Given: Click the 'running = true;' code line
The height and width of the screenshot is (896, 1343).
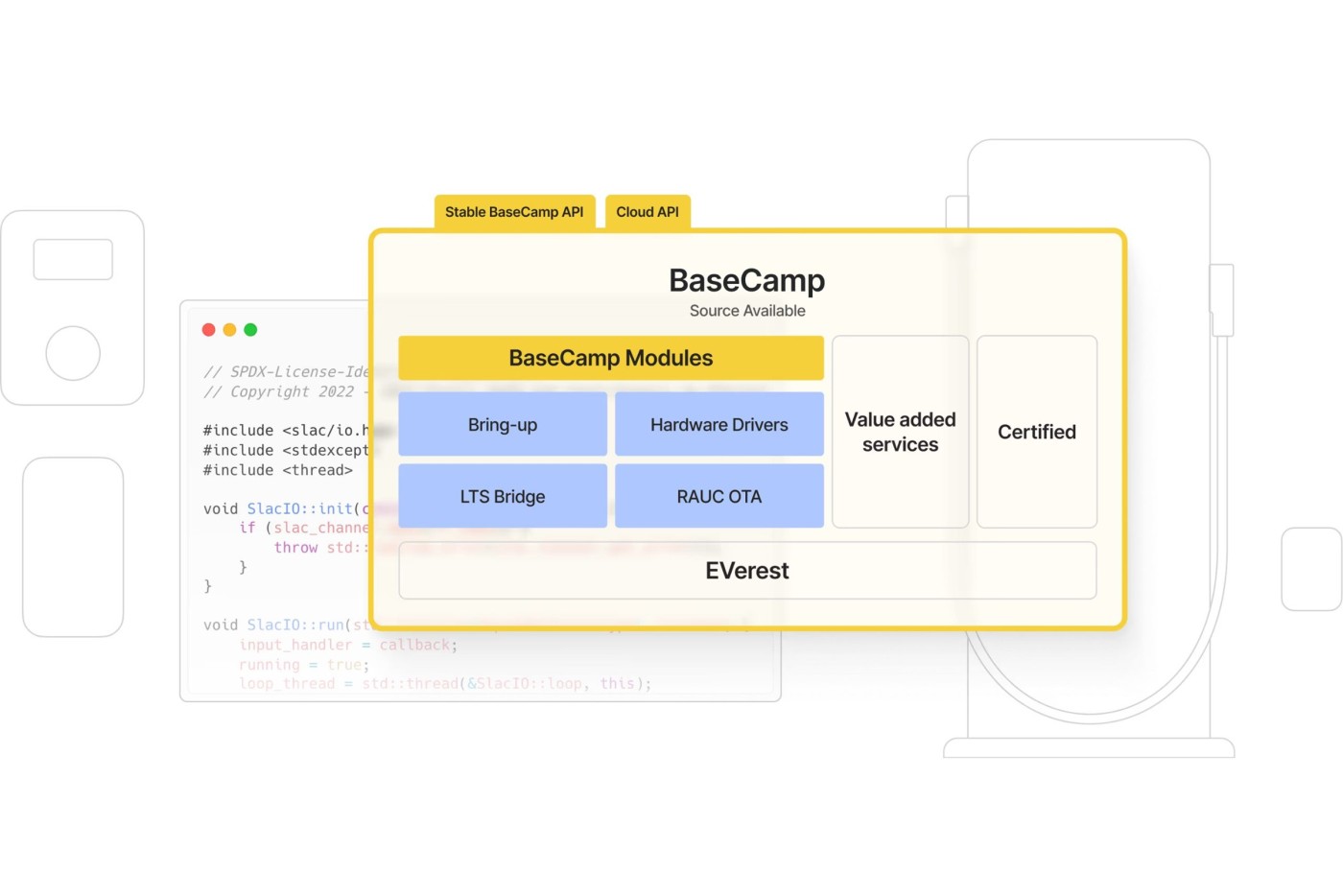Looking at the screenshot, I should (x=304, y=665).
